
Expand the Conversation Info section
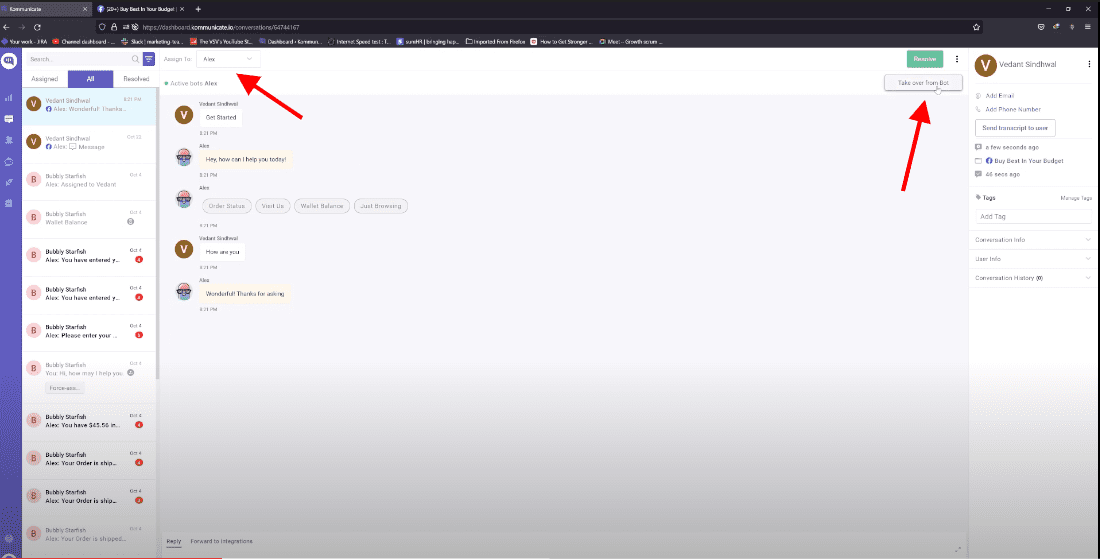(x=1032, y=240)
